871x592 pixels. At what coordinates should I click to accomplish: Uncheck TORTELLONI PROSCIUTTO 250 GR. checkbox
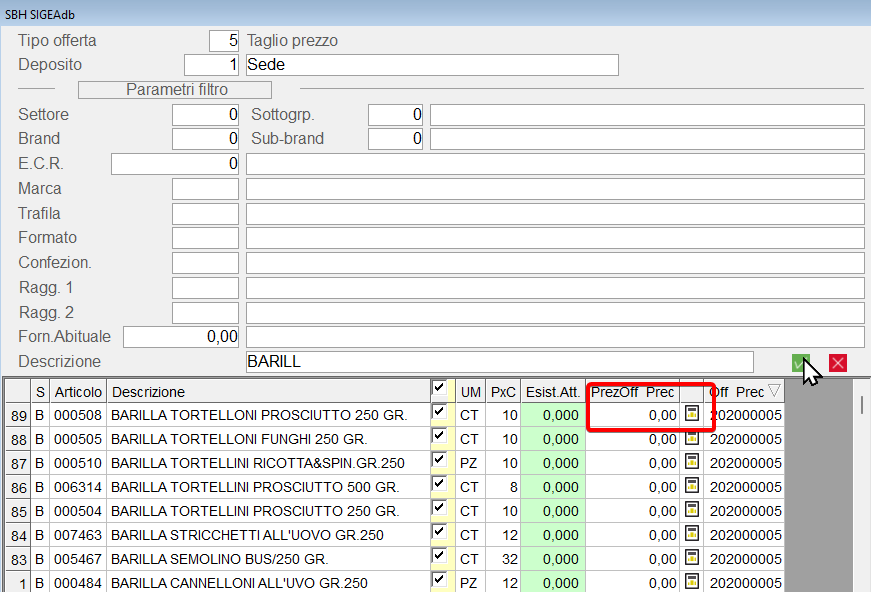(439, 412)
